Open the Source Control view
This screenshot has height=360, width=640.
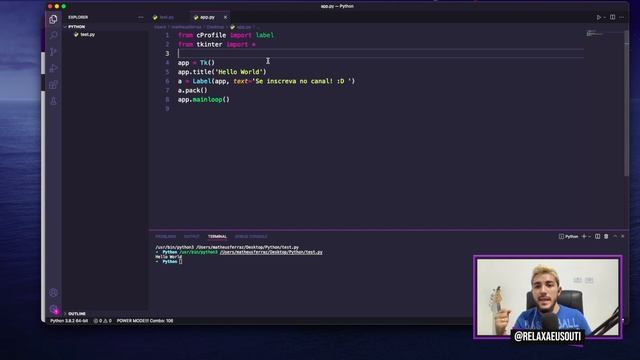pyautogui.click(x=53, y=52)
